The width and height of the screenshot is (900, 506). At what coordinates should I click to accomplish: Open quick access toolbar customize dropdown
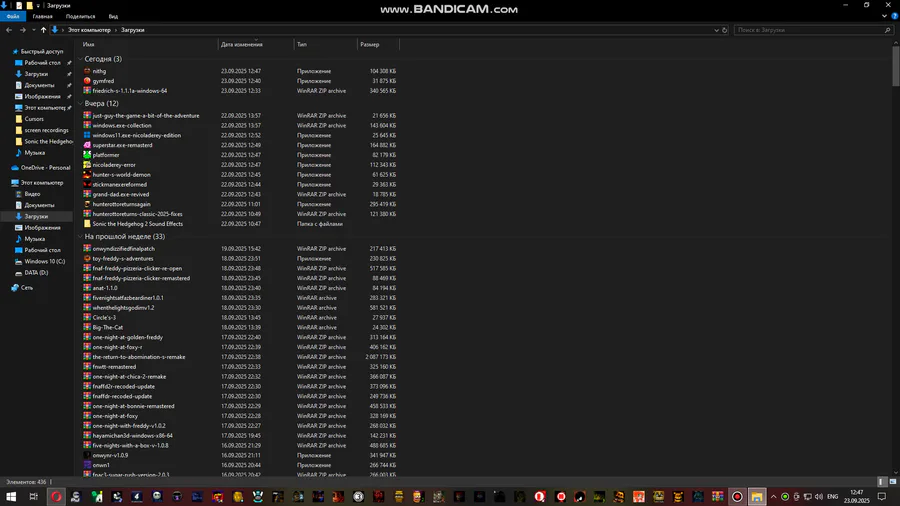(38, 6)
